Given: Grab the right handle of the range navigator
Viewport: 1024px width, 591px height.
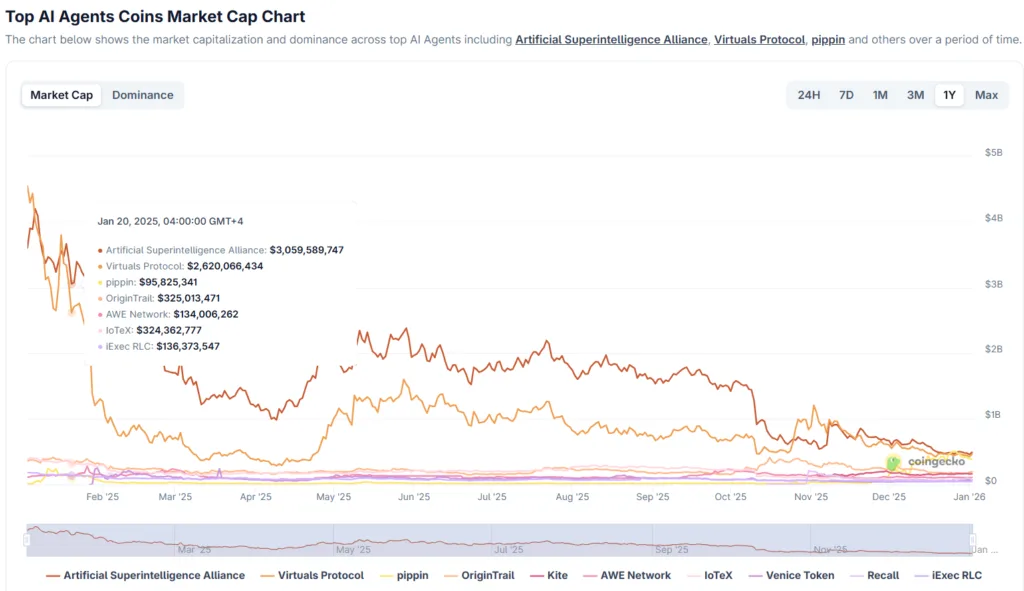Looking at the screenshot, I should 972,540.
